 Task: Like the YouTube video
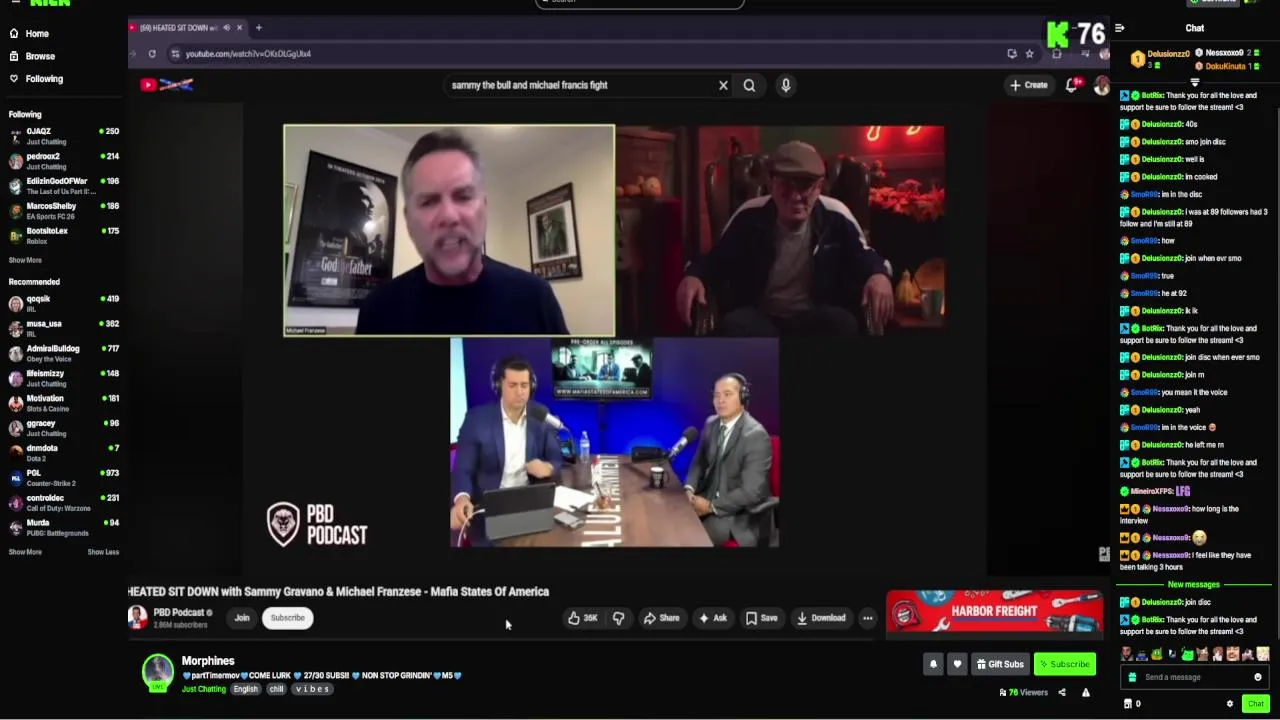(582, 618)
